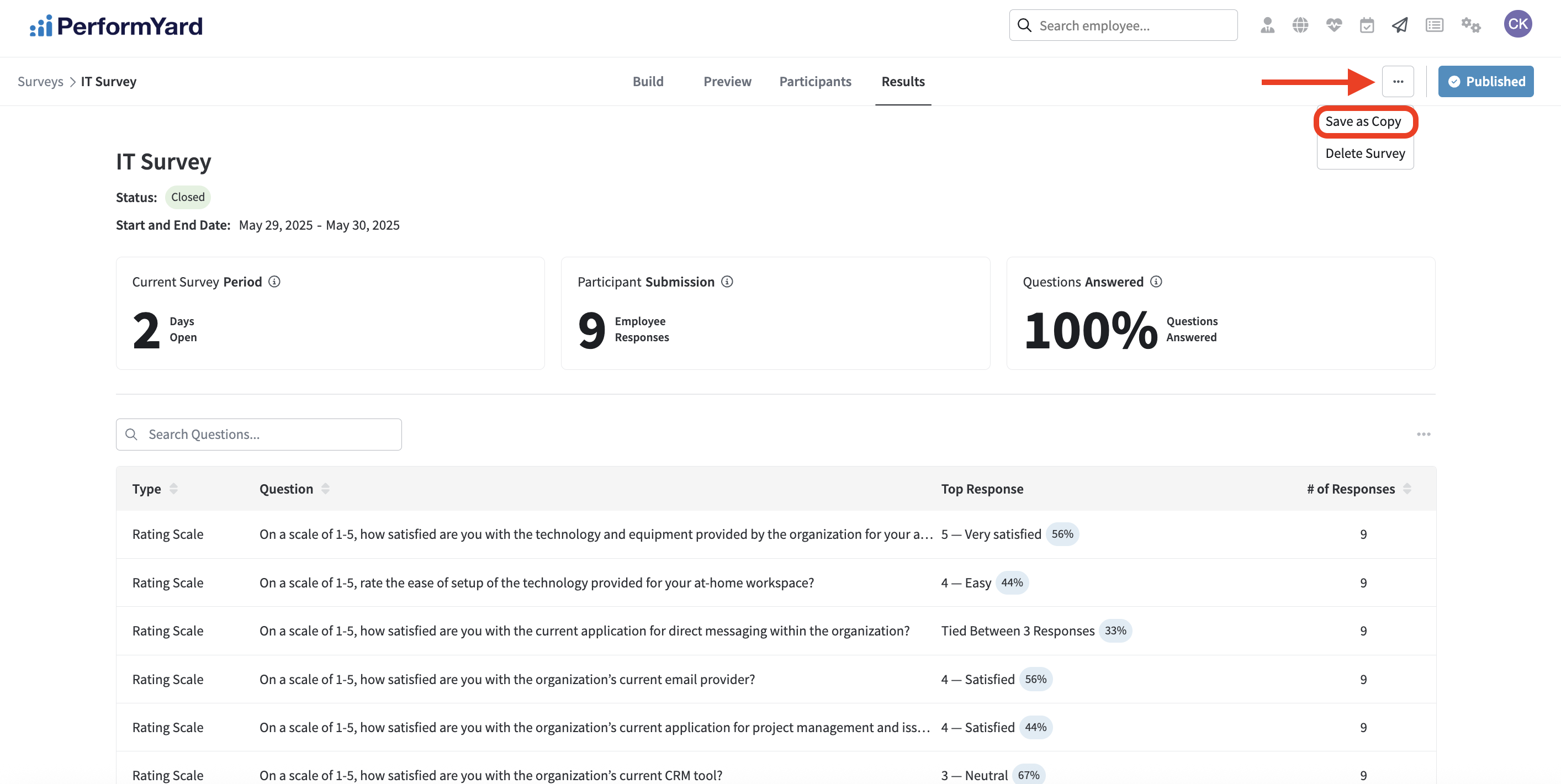Open settings gears icon
The image size is (1561, 784).
tap(1470, 25)
